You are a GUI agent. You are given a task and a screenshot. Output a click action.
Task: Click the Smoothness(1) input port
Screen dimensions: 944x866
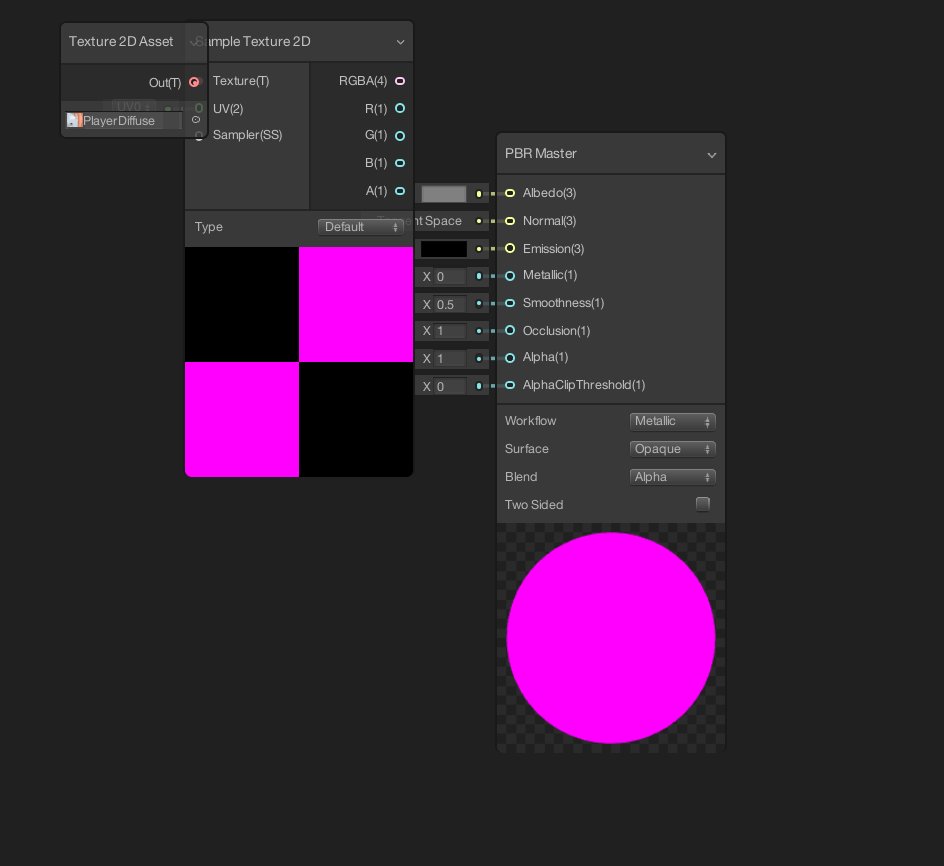pyautogui.click(x=510, y=303)
